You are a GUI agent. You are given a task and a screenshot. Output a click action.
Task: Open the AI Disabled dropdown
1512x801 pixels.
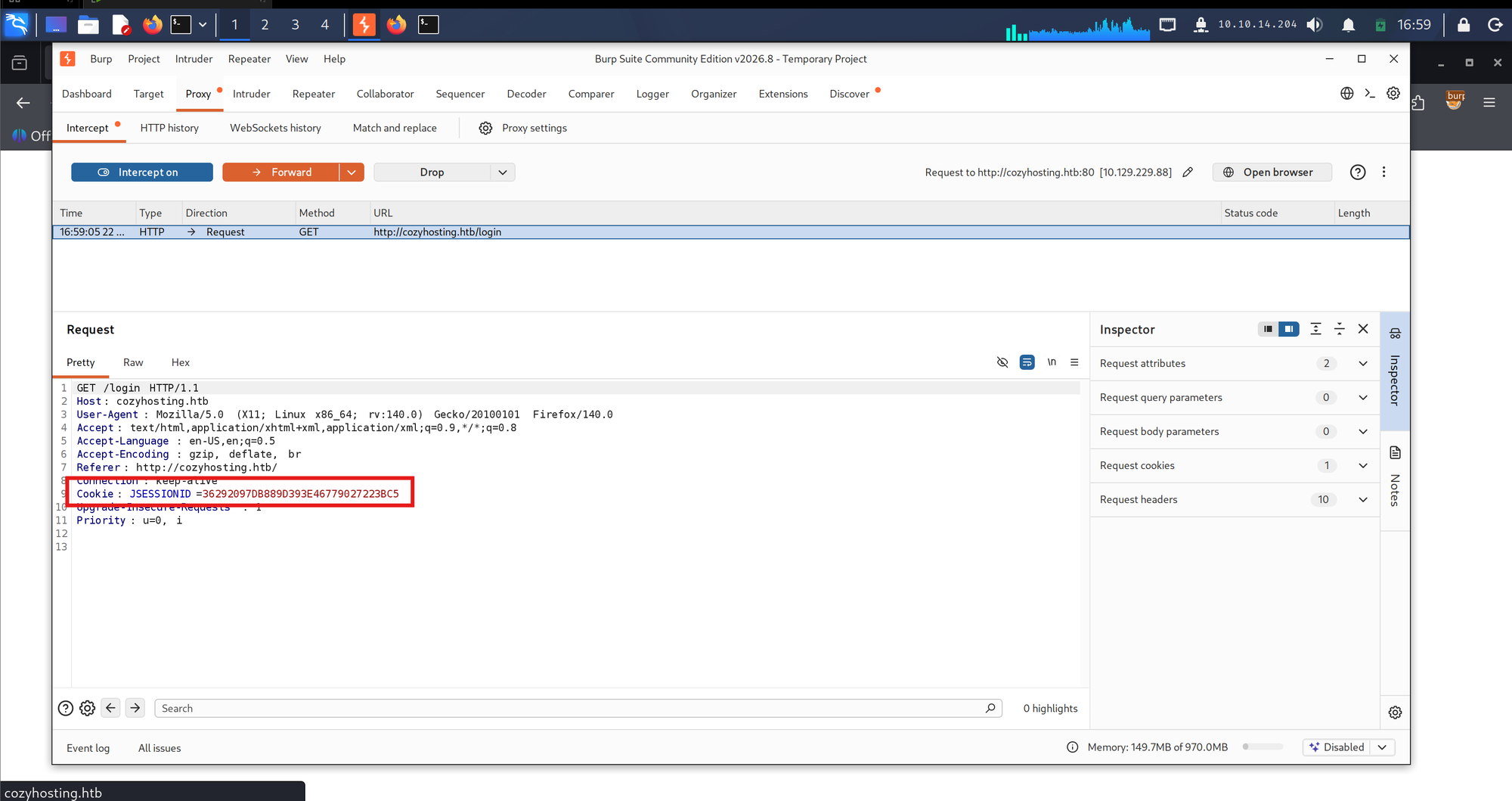click(1382, 747)
